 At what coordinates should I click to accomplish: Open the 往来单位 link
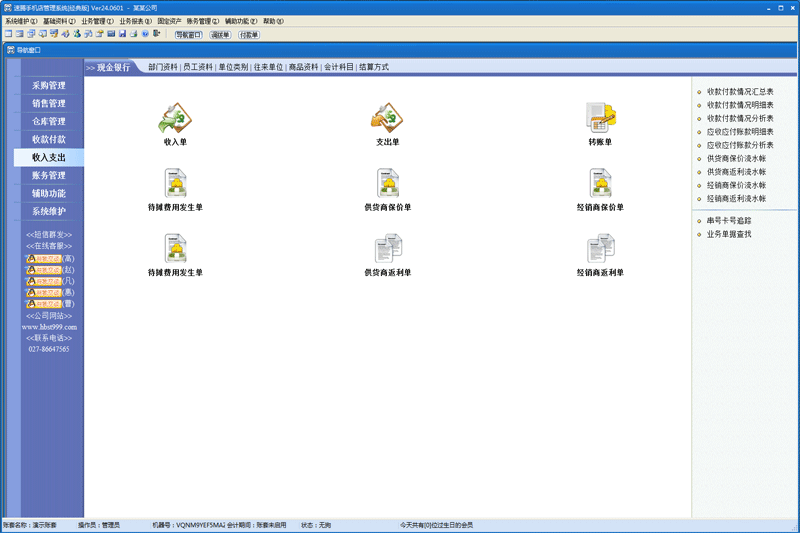point(268,67)
